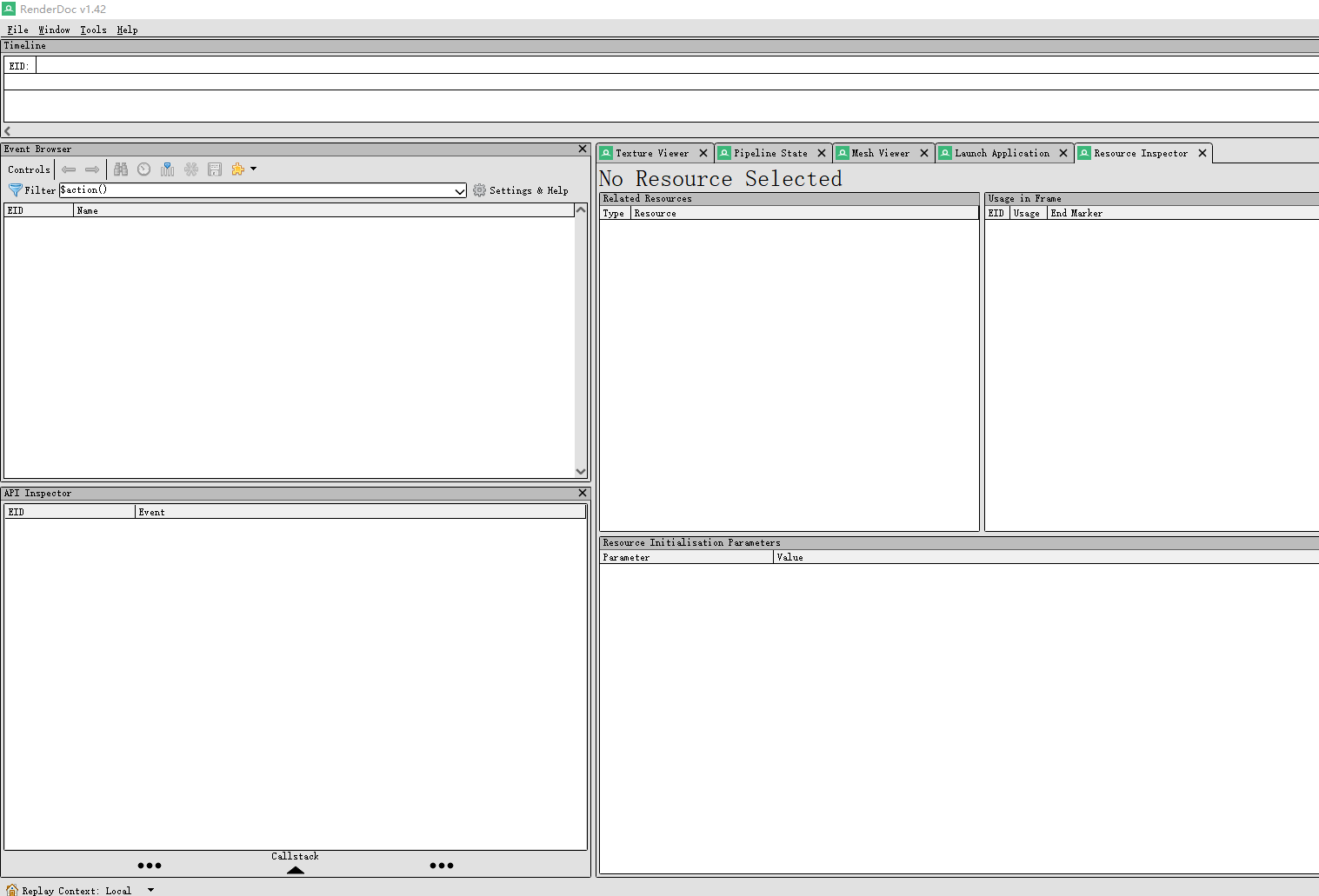Open the Tools menu
Screen dimensions: 1319x896
[93, 30]
